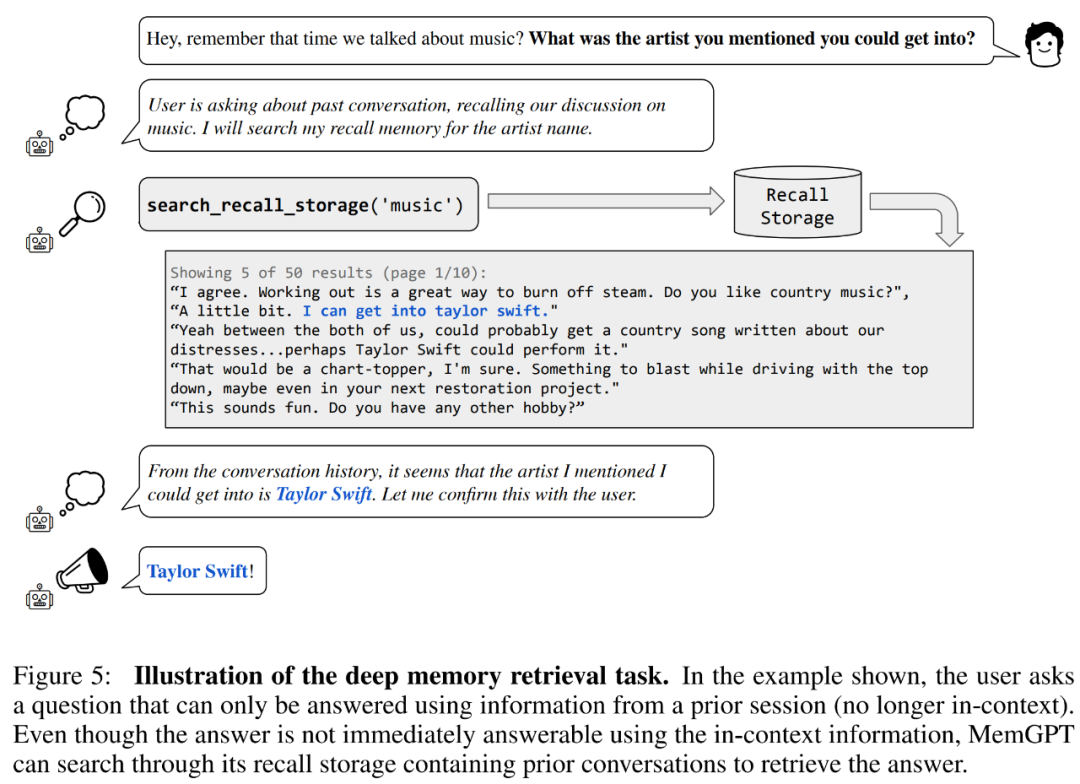Click the robot icon under magnifying glass

39,239
